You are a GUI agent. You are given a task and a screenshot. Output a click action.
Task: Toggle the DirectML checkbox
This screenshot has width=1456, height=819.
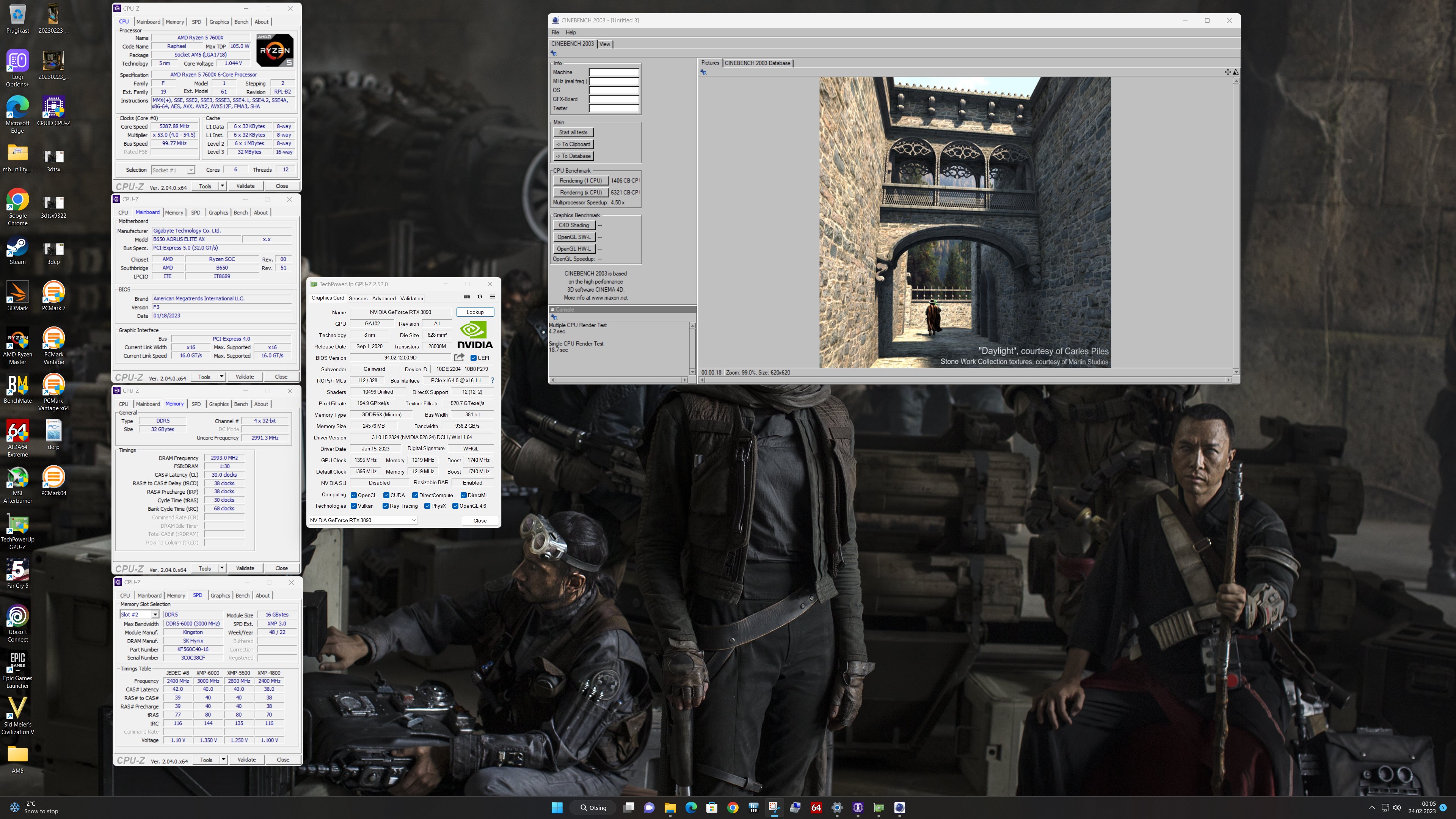pyautogui.click(x=463, y=495)
